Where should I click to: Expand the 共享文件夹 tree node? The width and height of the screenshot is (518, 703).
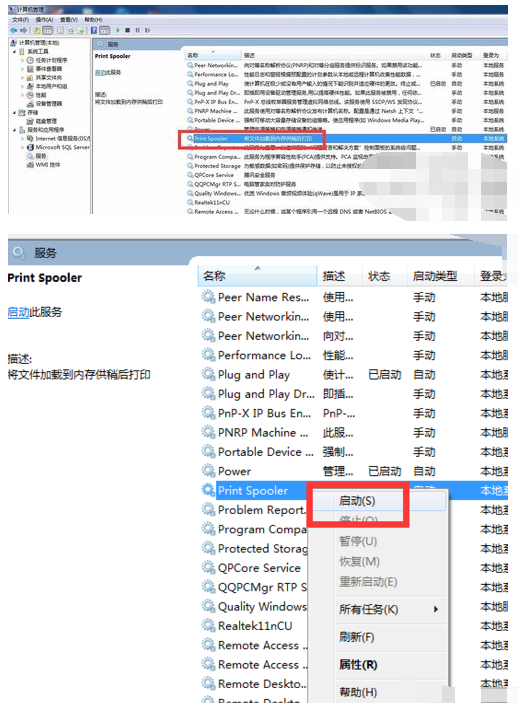[x=22, y=78]
